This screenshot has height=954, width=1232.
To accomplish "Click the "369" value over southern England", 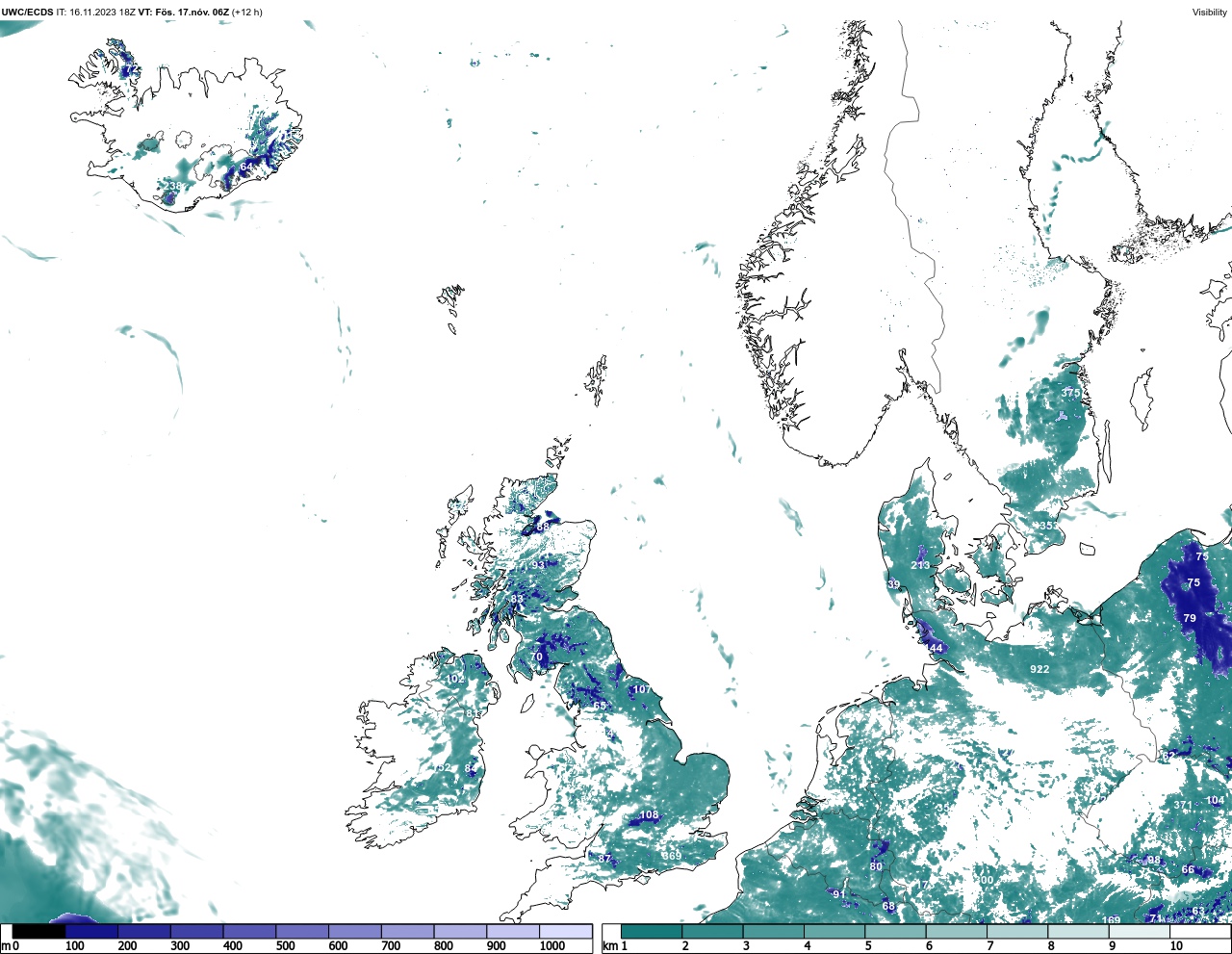I will [672, 856].
